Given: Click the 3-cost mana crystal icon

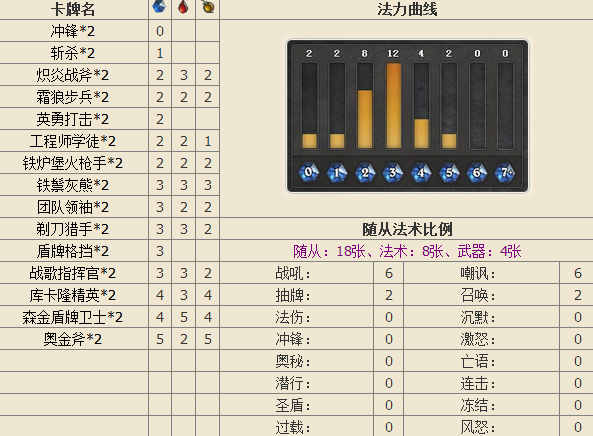Looking at the screenshot, I should tap(393, 173).
